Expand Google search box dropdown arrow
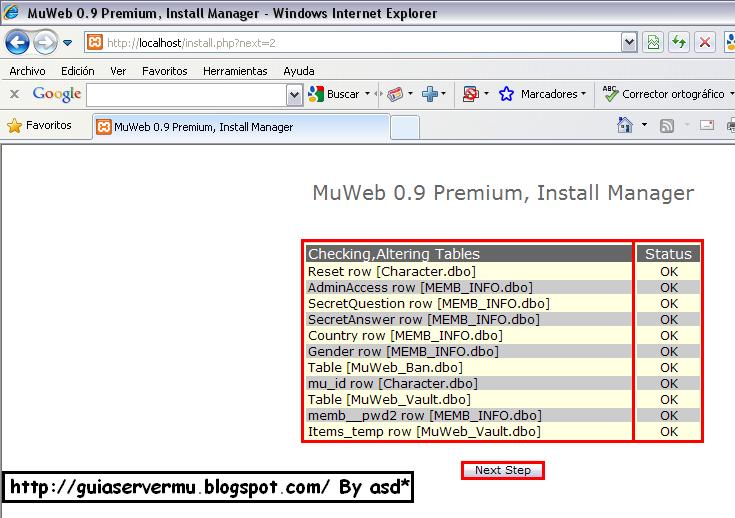Image resolution: width=735 pixels, height=518 pixels. 294,95
